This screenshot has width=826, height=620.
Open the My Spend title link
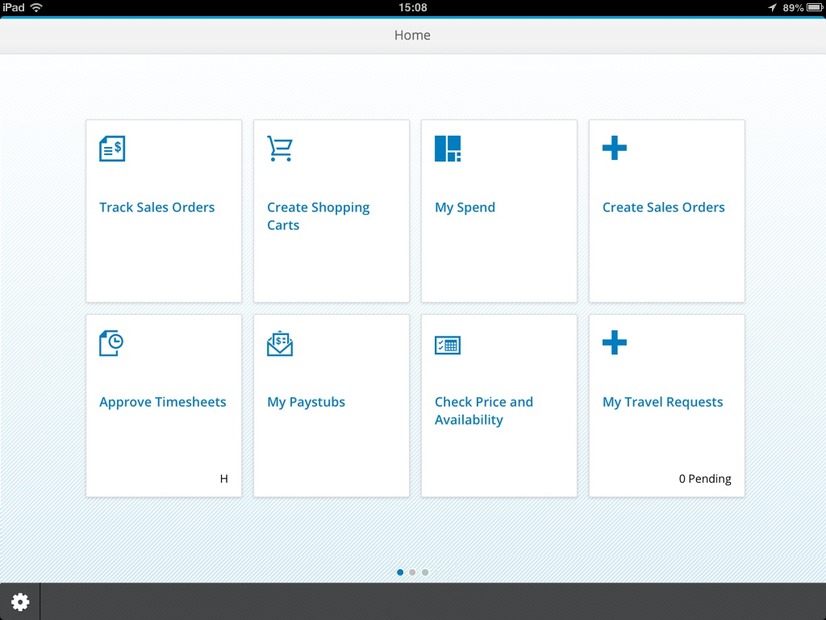click(465, 208)
